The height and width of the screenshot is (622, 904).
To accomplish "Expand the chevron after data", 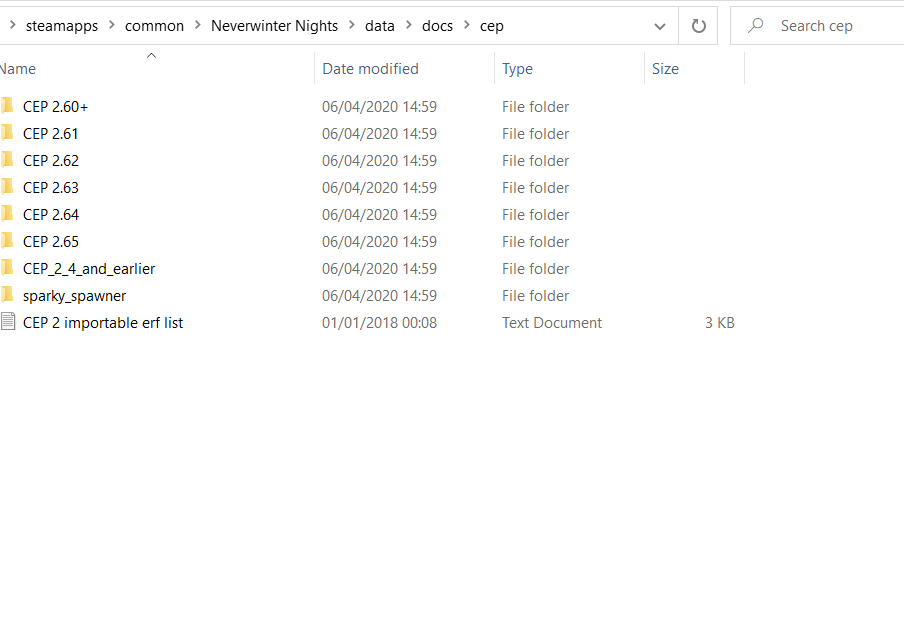I will tap(409, 25).
